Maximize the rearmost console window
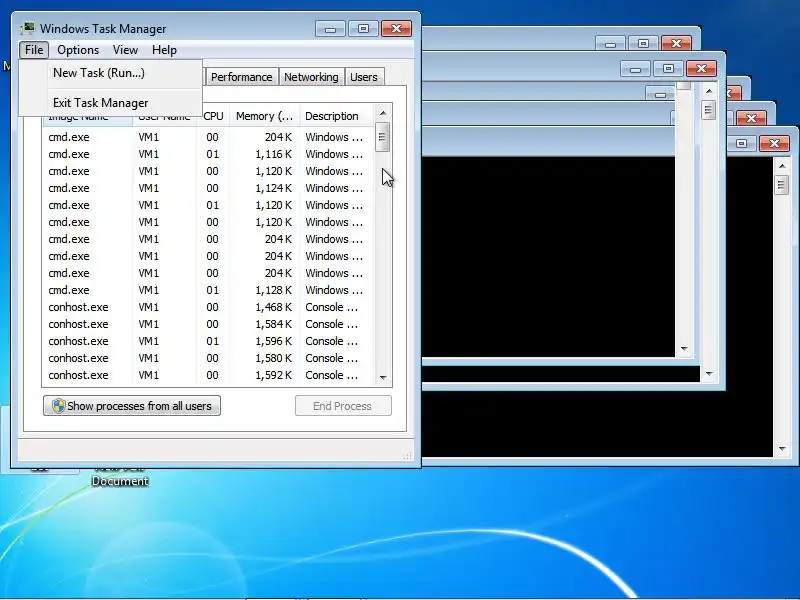Screen dimensions: 800x600 [643, 43]
